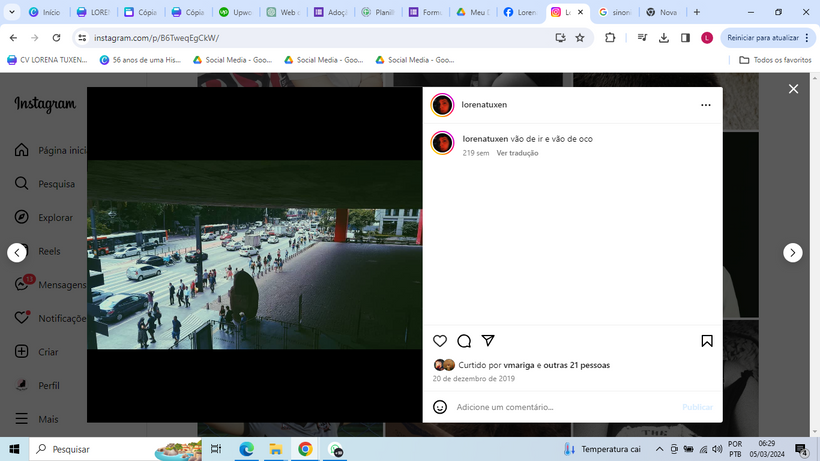
Task: Open Mais hamburger menu
Action: tap(37, 419)
